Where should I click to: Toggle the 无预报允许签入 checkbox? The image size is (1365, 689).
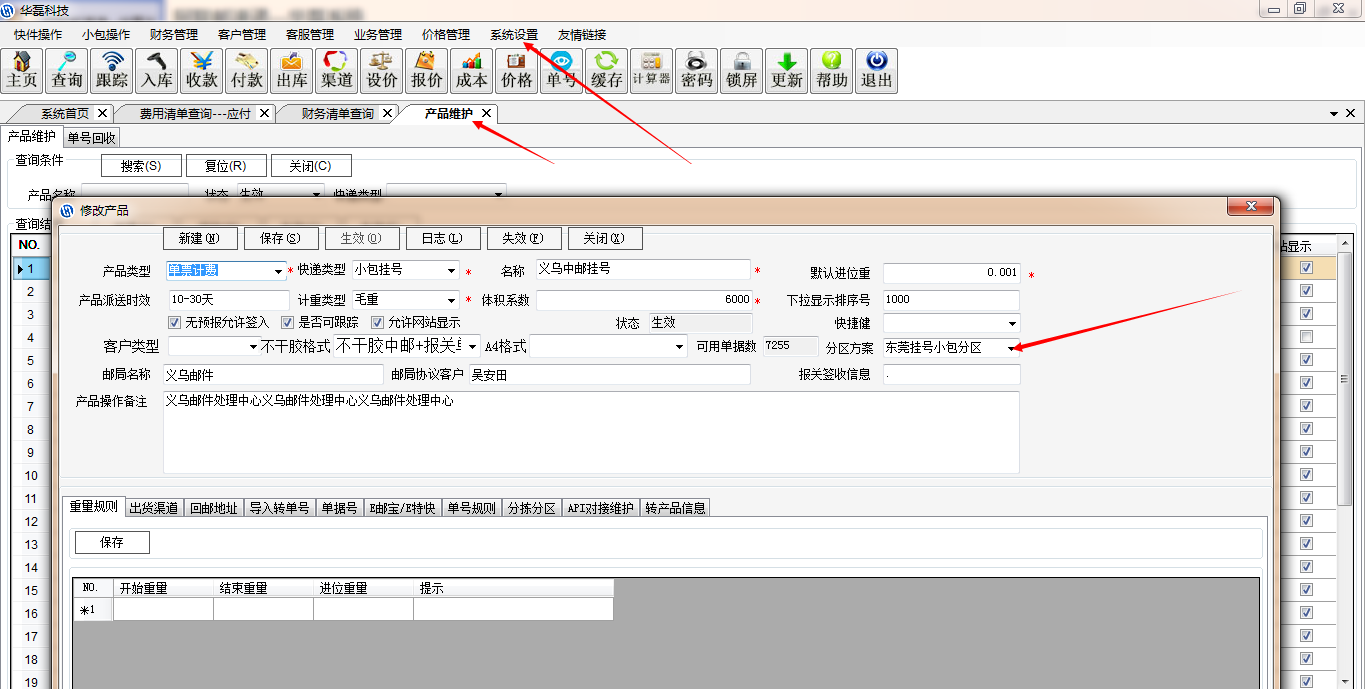coord(175,323)
